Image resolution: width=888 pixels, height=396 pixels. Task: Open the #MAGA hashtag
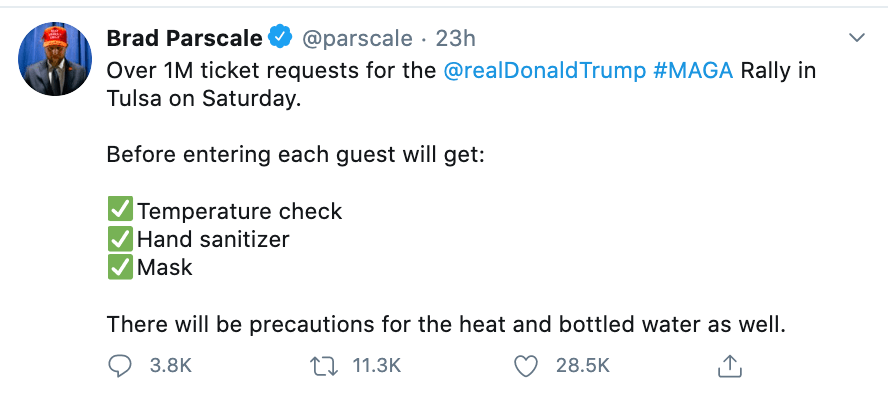693,71
